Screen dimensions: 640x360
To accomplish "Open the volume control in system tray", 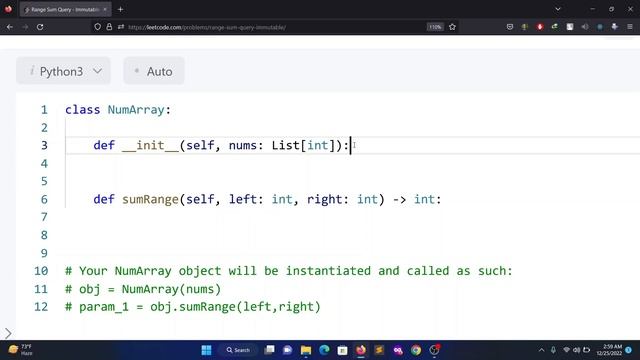I will click(576, 350).
